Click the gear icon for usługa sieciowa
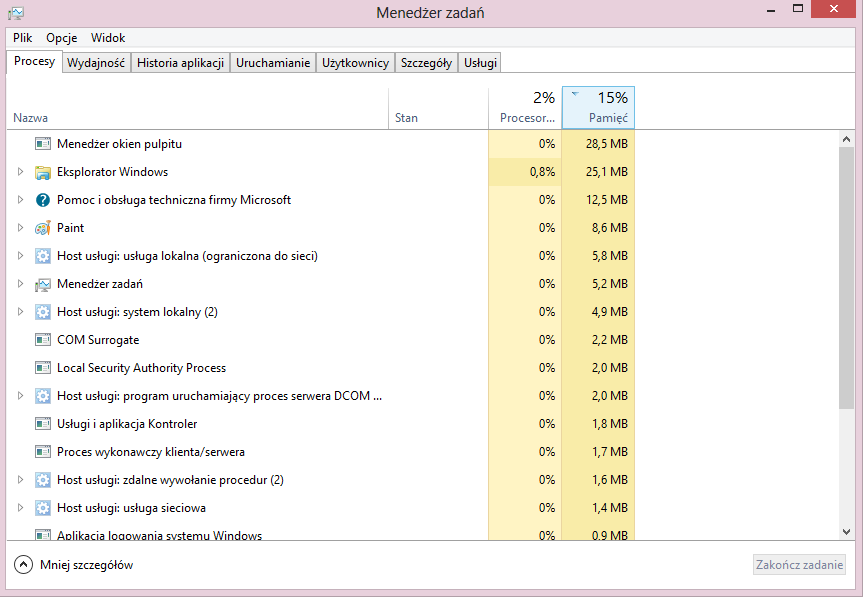This screenshot has width=863, height=597. pyautogui.click(x=42, y=508)
